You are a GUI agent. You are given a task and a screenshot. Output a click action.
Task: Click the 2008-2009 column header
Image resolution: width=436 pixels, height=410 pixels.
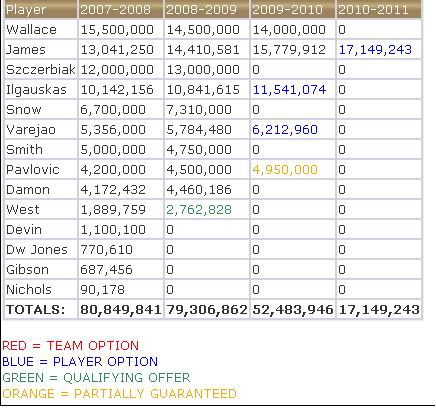coord(207,10)
